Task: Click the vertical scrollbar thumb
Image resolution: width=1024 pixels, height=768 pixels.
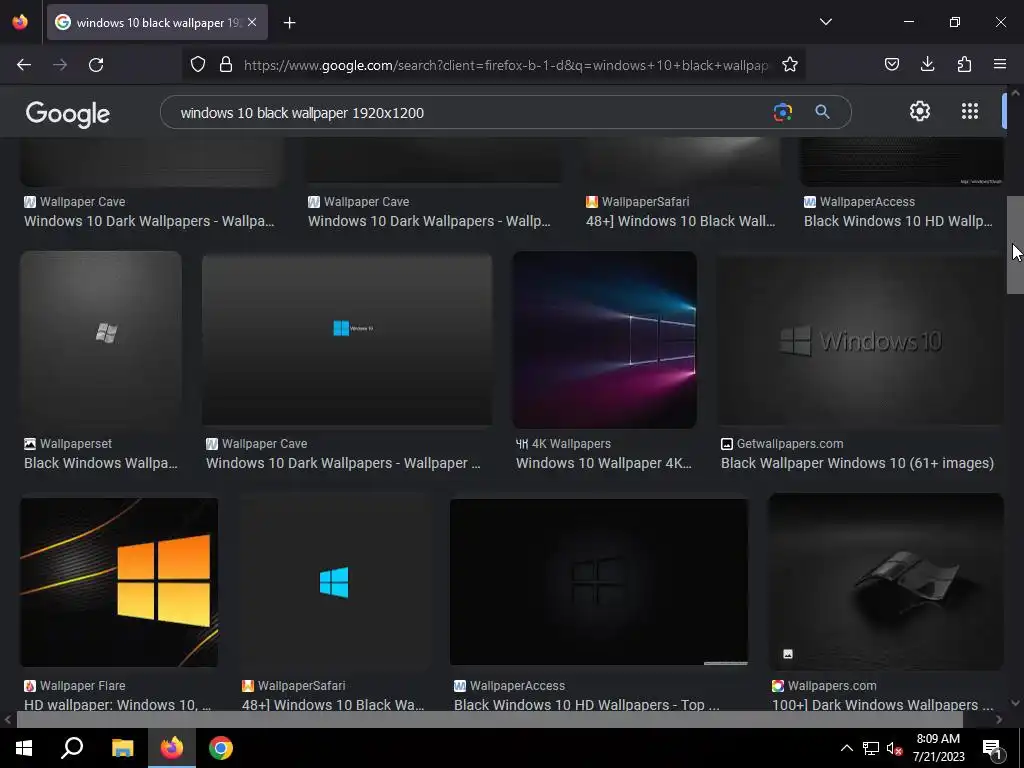Action: tap(1015, 245)
